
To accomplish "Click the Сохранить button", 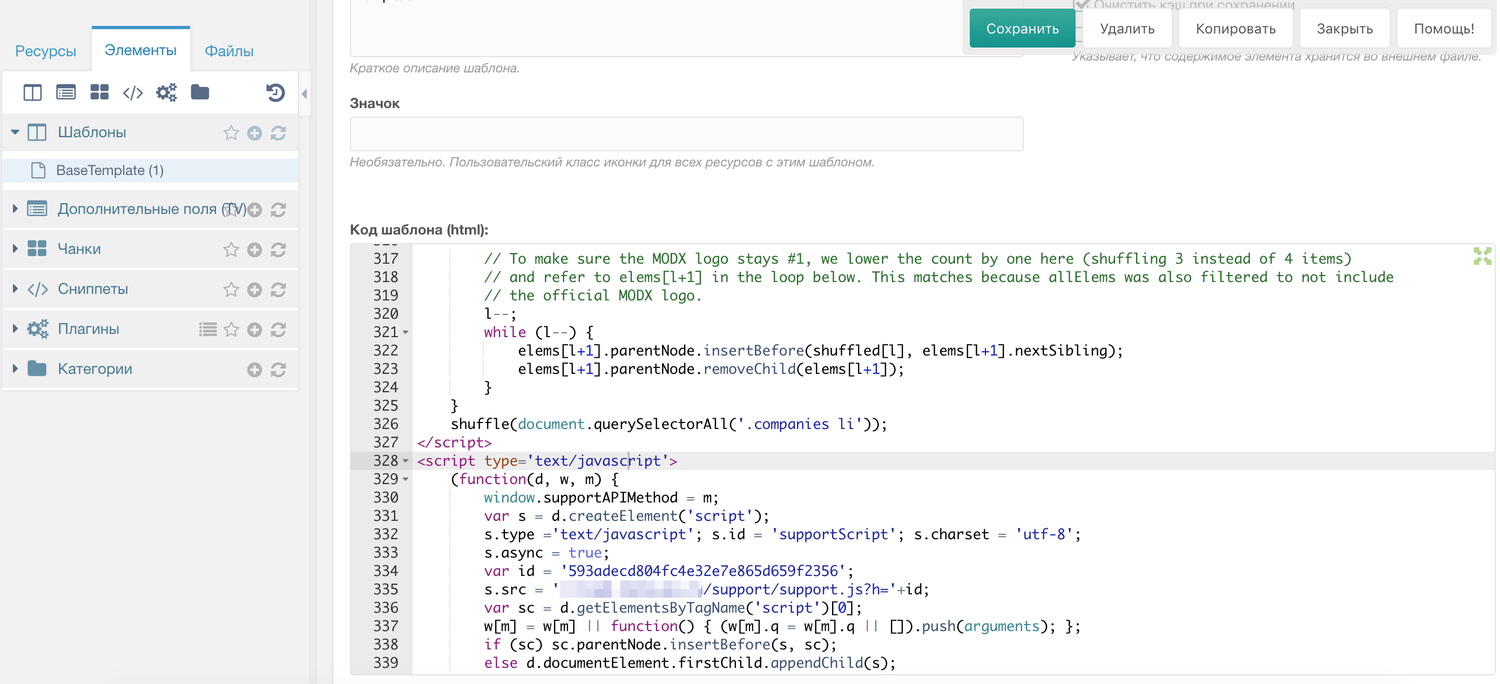I will tap(1022, 29).
